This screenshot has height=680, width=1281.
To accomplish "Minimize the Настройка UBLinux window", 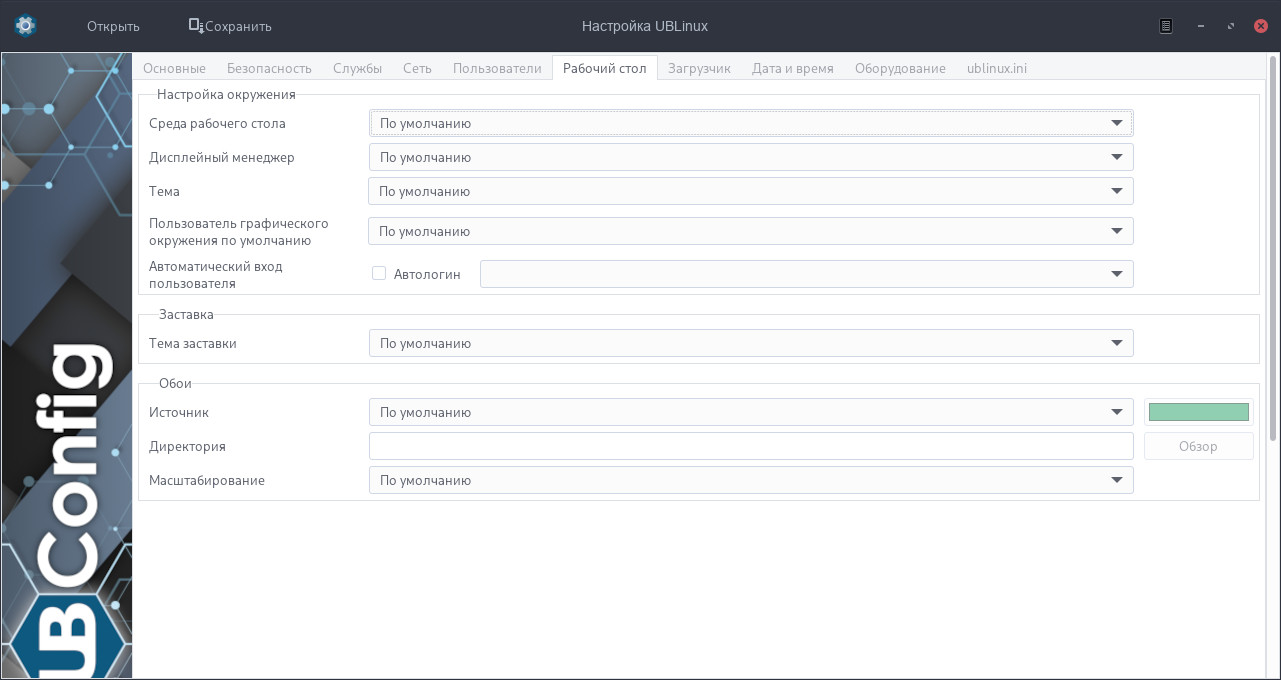I will coord(1201,26).
